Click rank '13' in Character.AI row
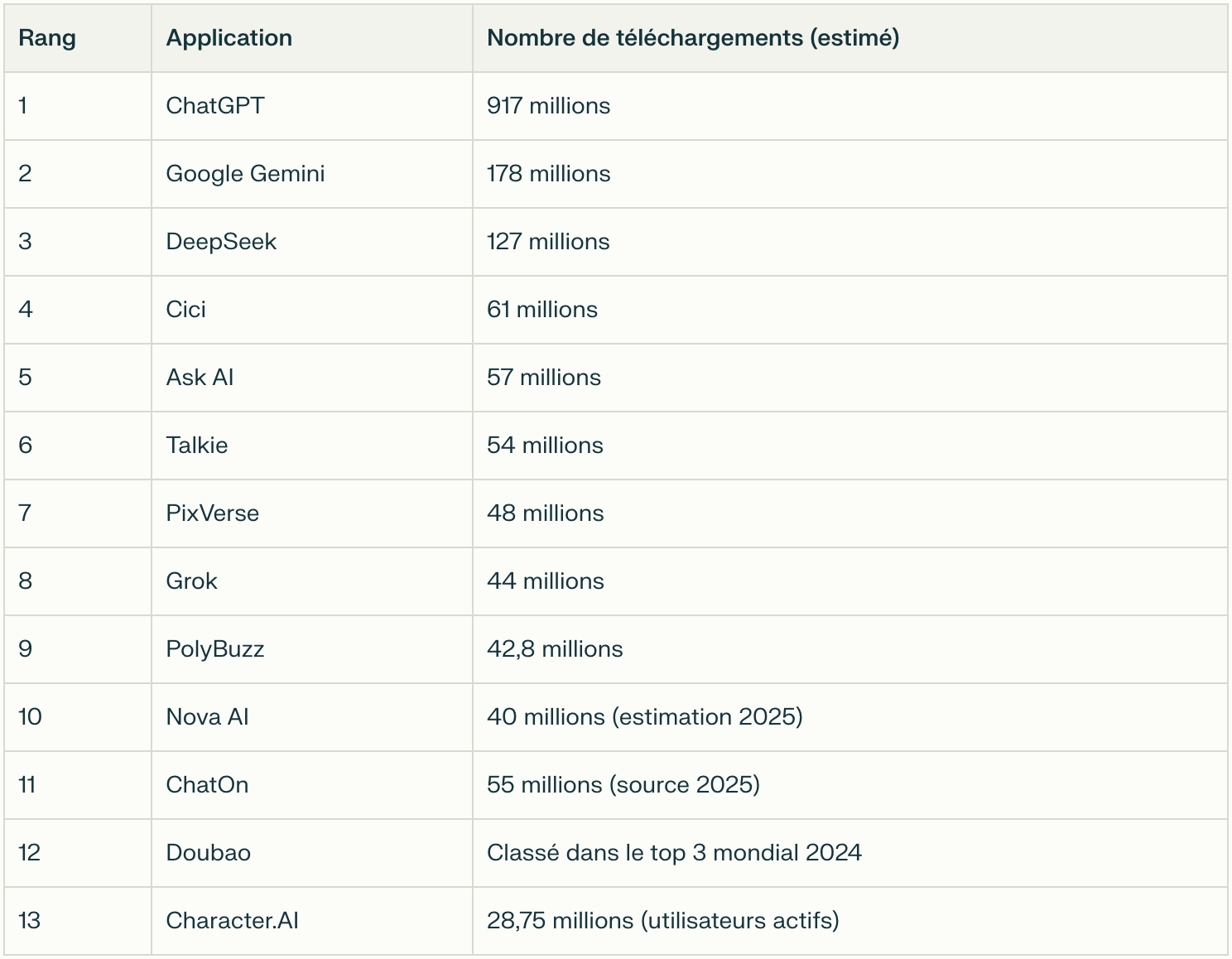Screen dimensions: 1232x959 (30, 921)
